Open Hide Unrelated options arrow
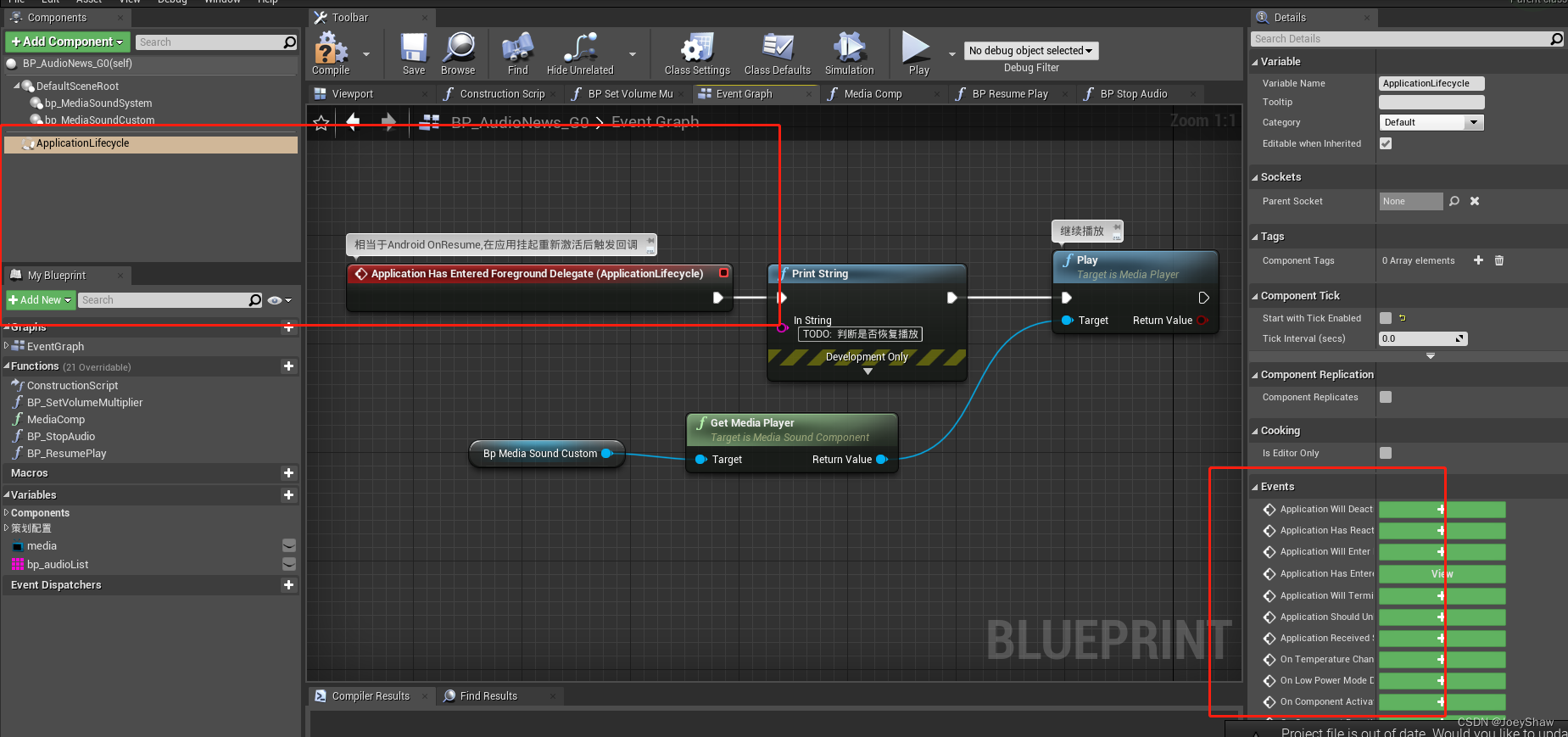The width and height of the screenshot is (1568, 737). [x=633, y=54]
